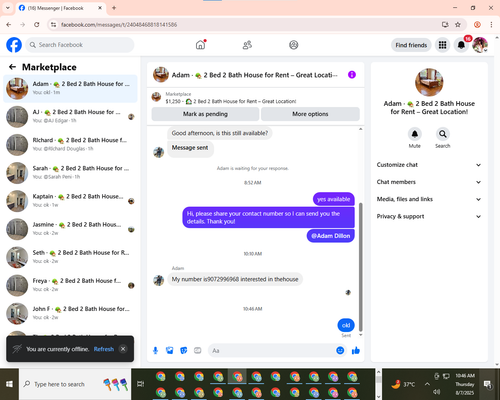This screenshot has width=500, height=400.
Task: Click the browser address bar URL
Action: (119, 25)
